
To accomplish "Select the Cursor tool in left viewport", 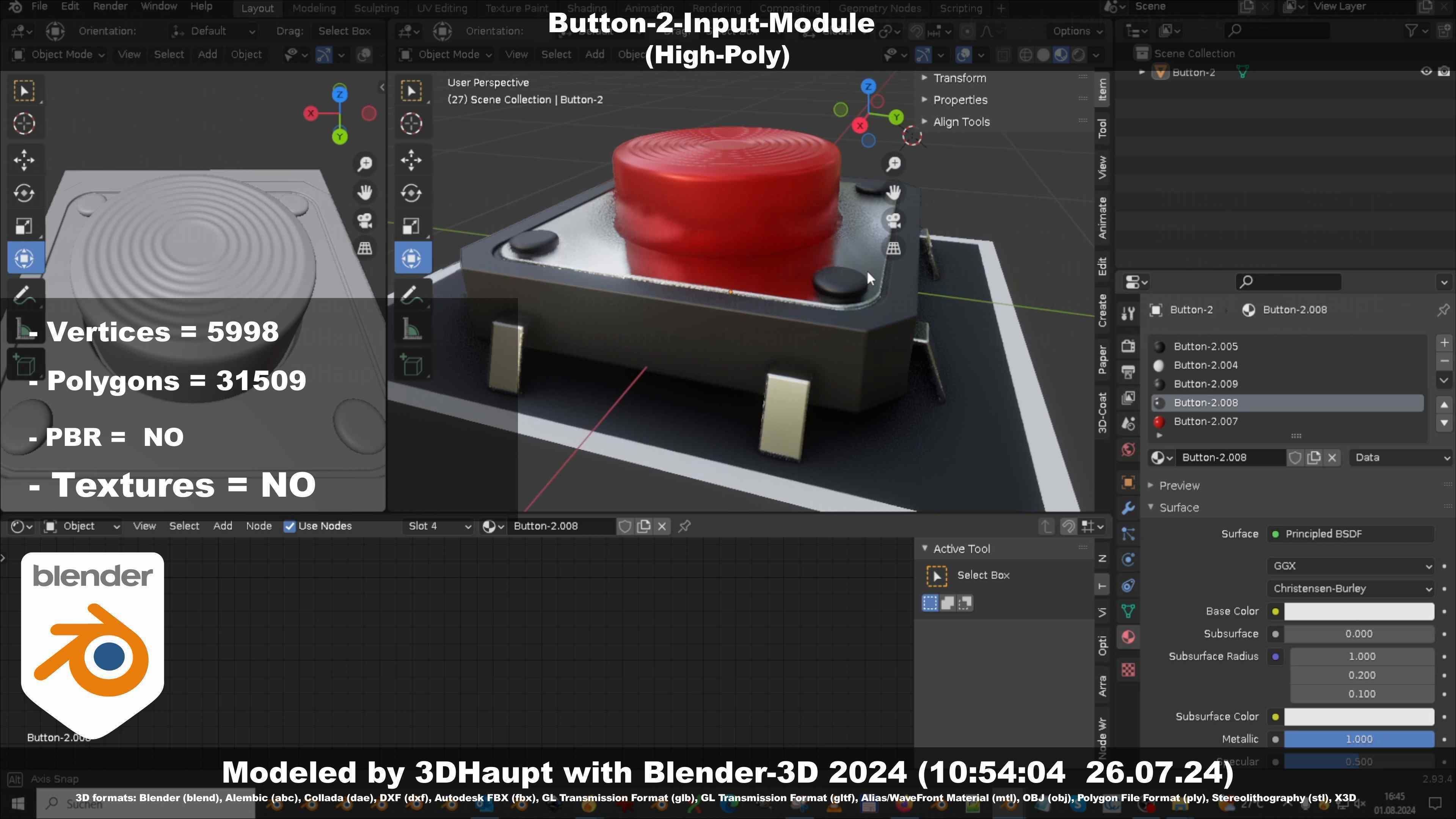I will 24,123.
